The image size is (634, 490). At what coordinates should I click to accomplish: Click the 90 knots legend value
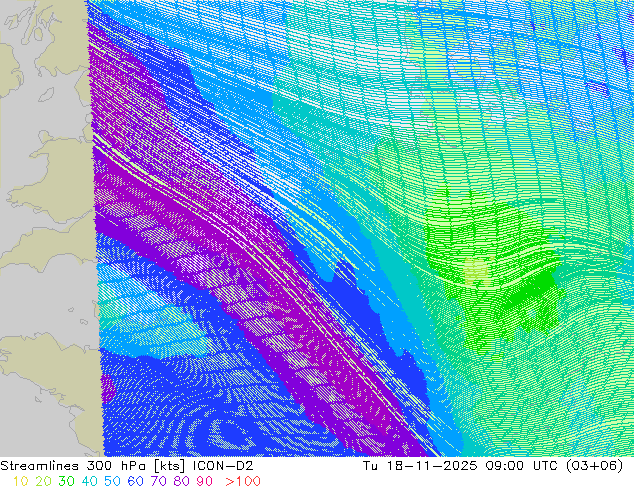pos(205,481)
